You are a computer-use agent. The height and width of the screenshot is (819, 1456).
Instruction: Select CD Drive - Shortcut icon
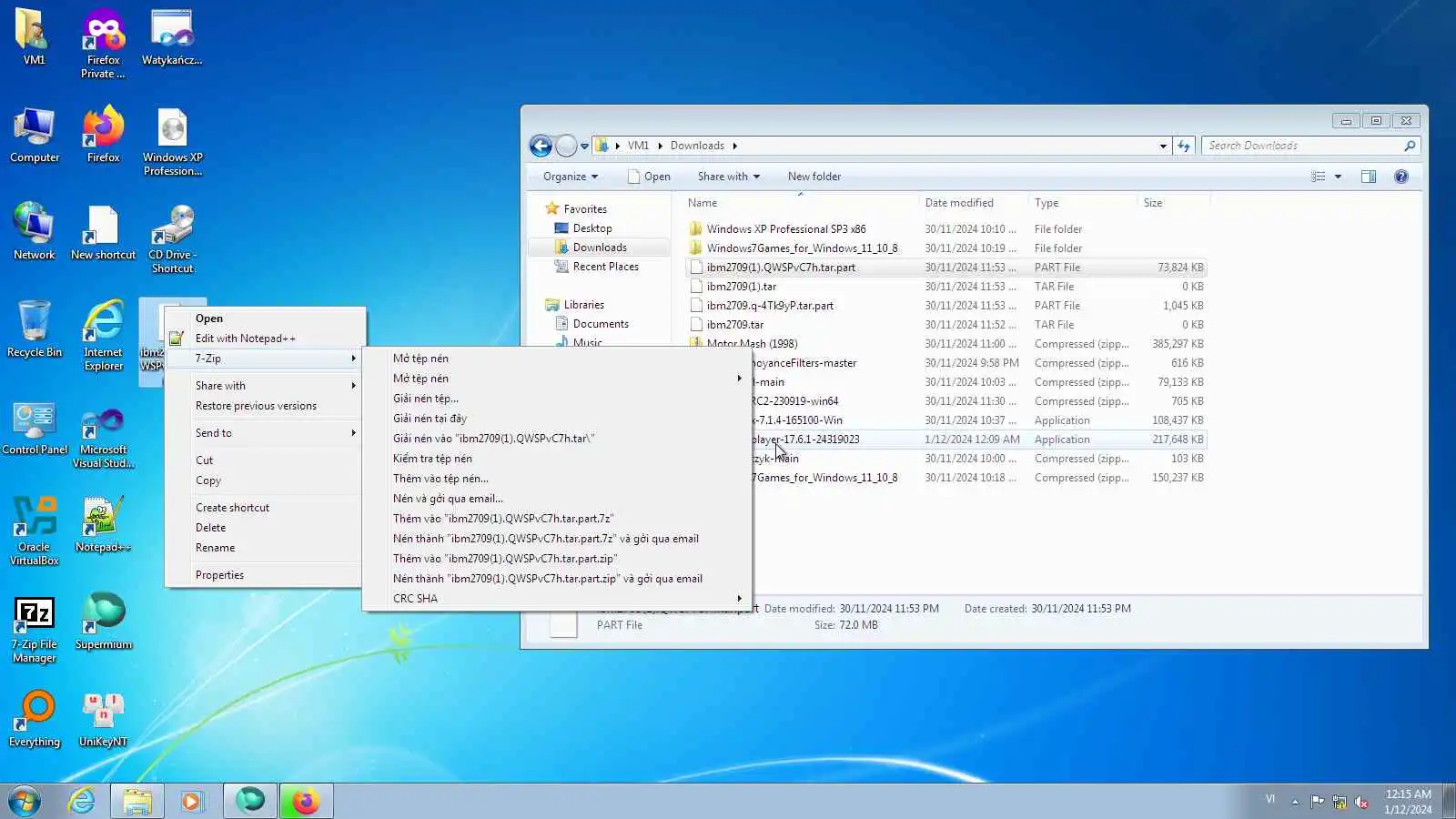tap(172, 238)
